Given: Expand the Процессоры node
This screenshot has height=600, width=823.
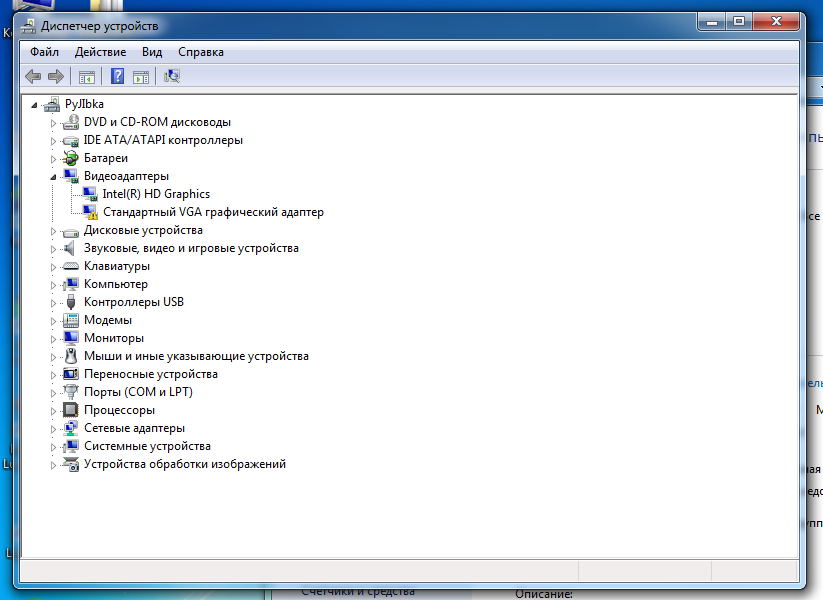Looking at the screenshot, I should [x=54, y=410].
